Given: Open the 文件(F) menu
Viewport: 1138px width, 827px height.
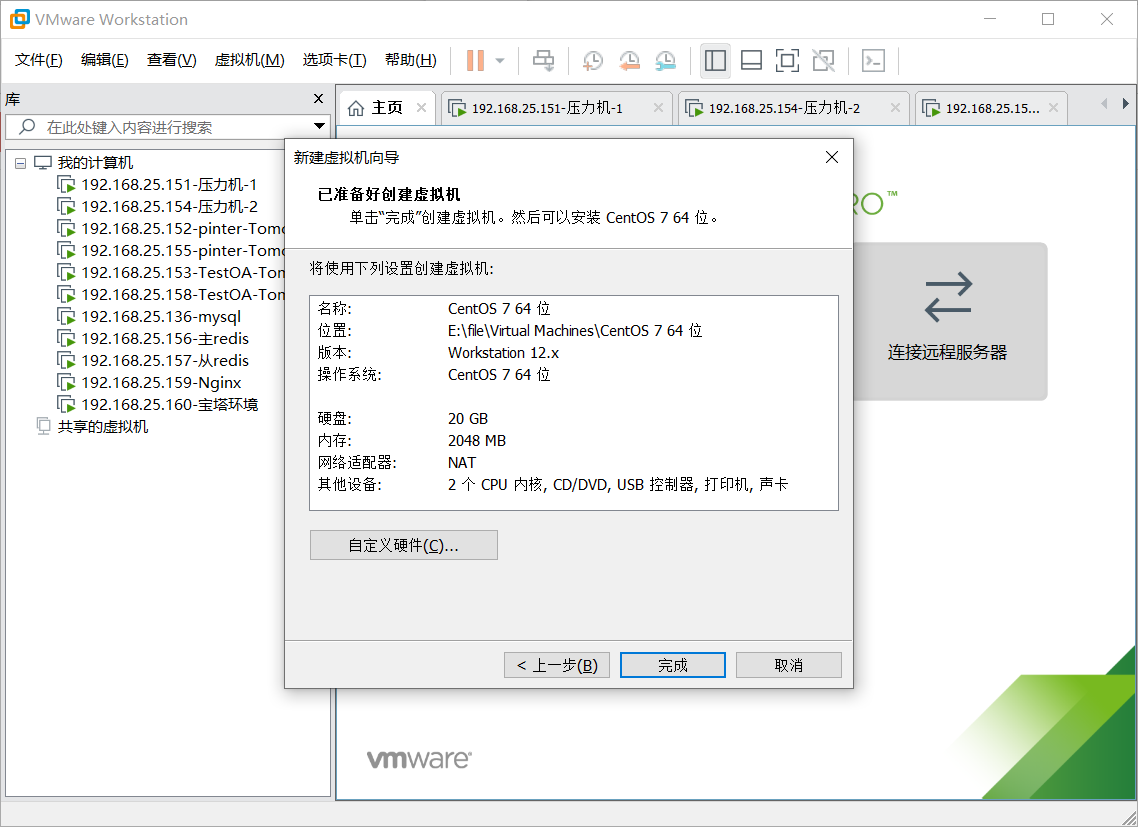Looking at the screenshot, I should pos(38,60).
